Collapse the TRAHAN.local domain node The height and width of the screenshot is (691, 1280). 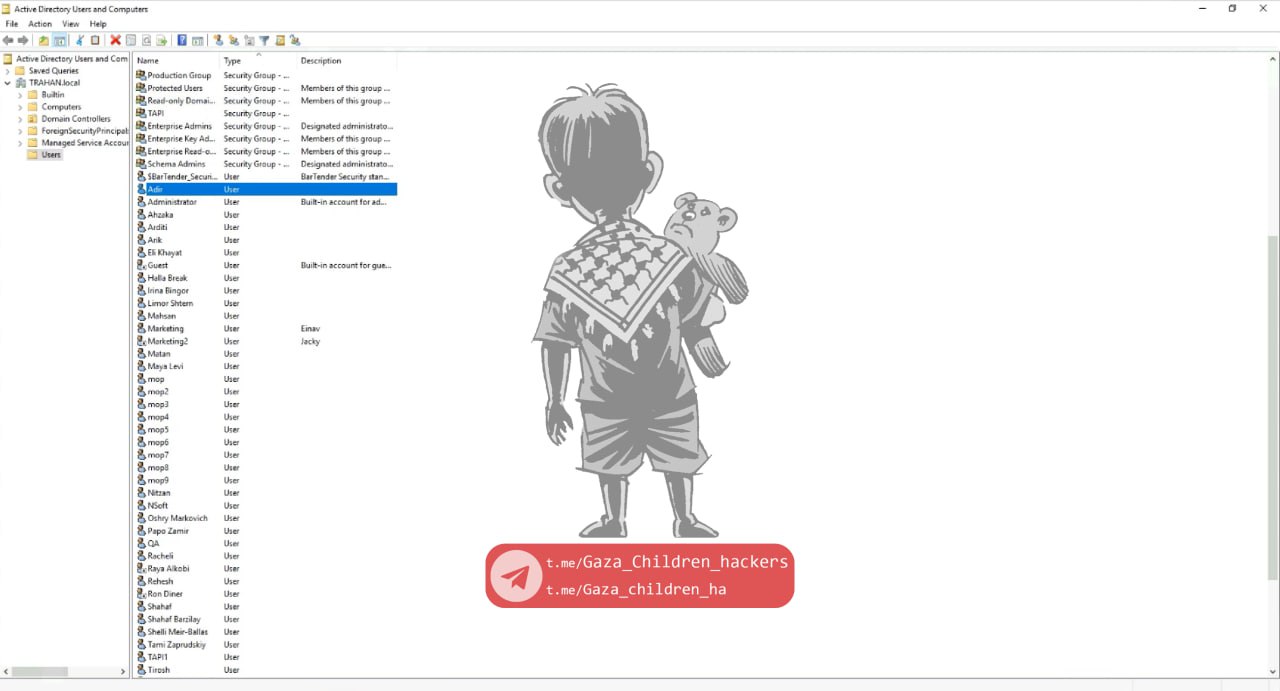(8, 83)
